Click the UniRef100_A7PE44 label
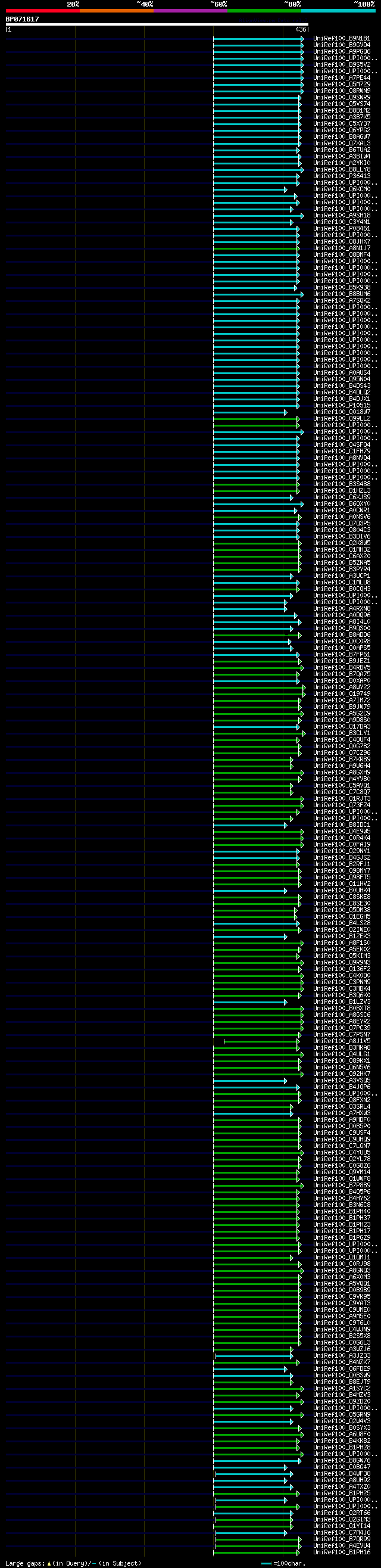 pos(342,78)
